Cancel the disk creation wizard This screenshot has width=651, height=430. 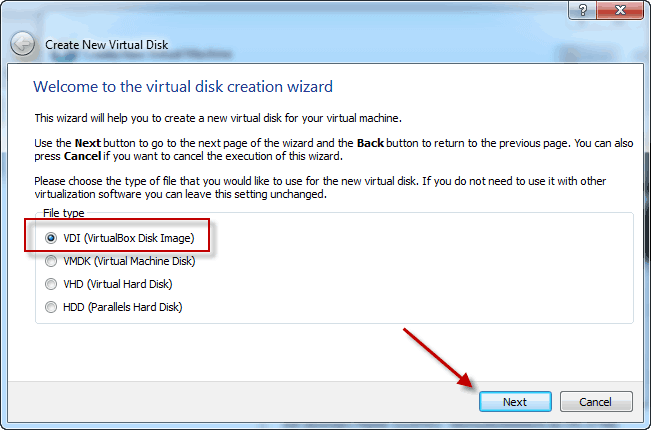(596, 401)
